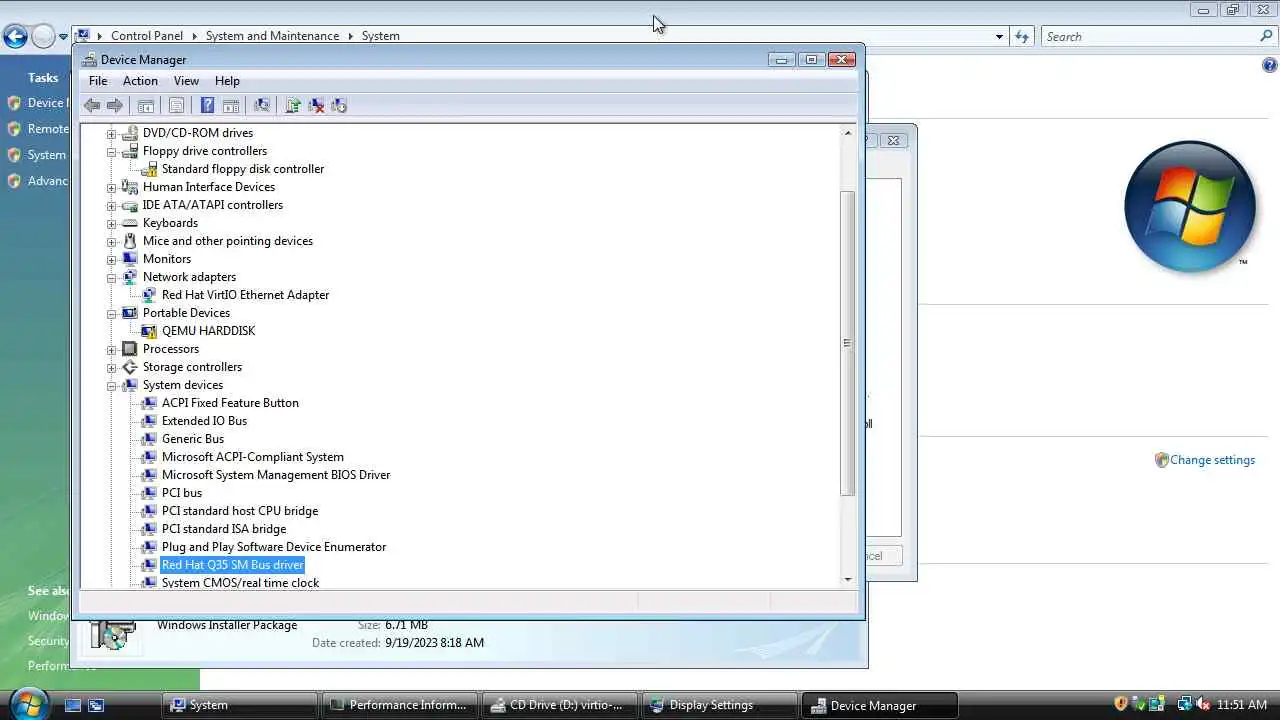Click the Change settings link
Screen dimensions: 1280x720
1212,460
